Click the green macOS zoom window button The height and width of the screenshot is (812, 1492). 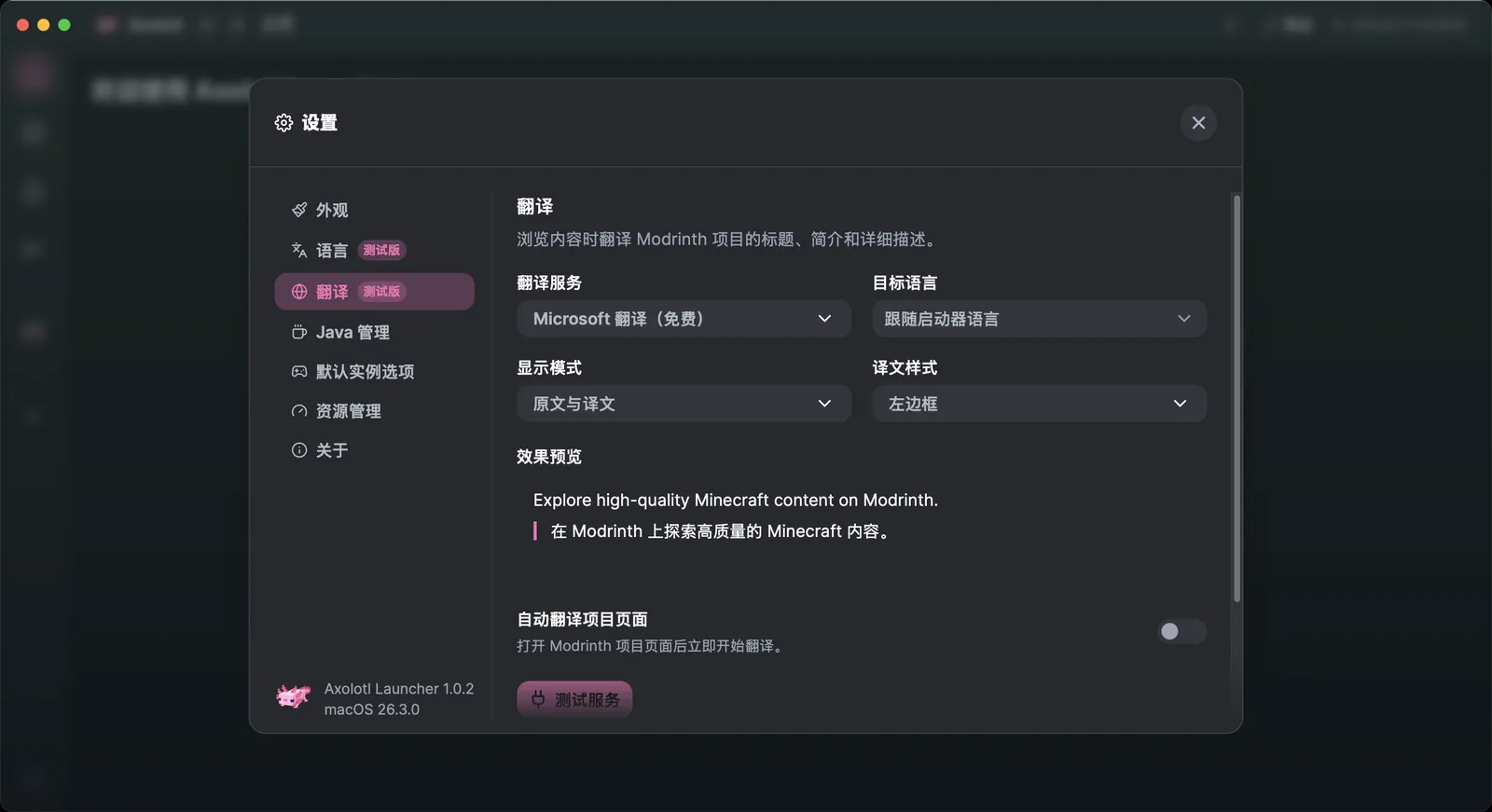64,25
